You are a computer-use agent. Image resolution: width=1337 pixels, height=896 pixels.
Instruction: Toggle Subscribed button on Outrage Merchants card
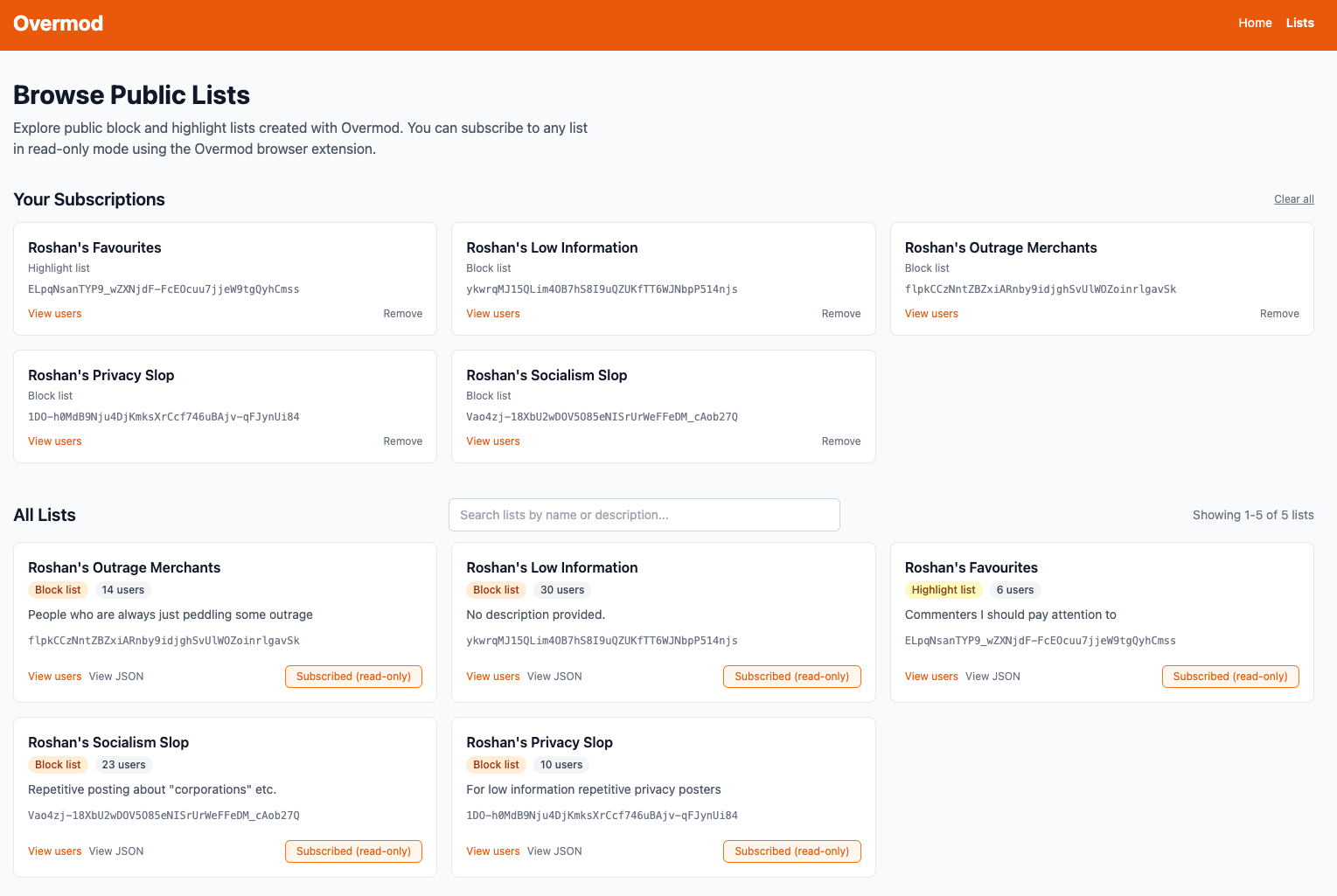point(353,677)
